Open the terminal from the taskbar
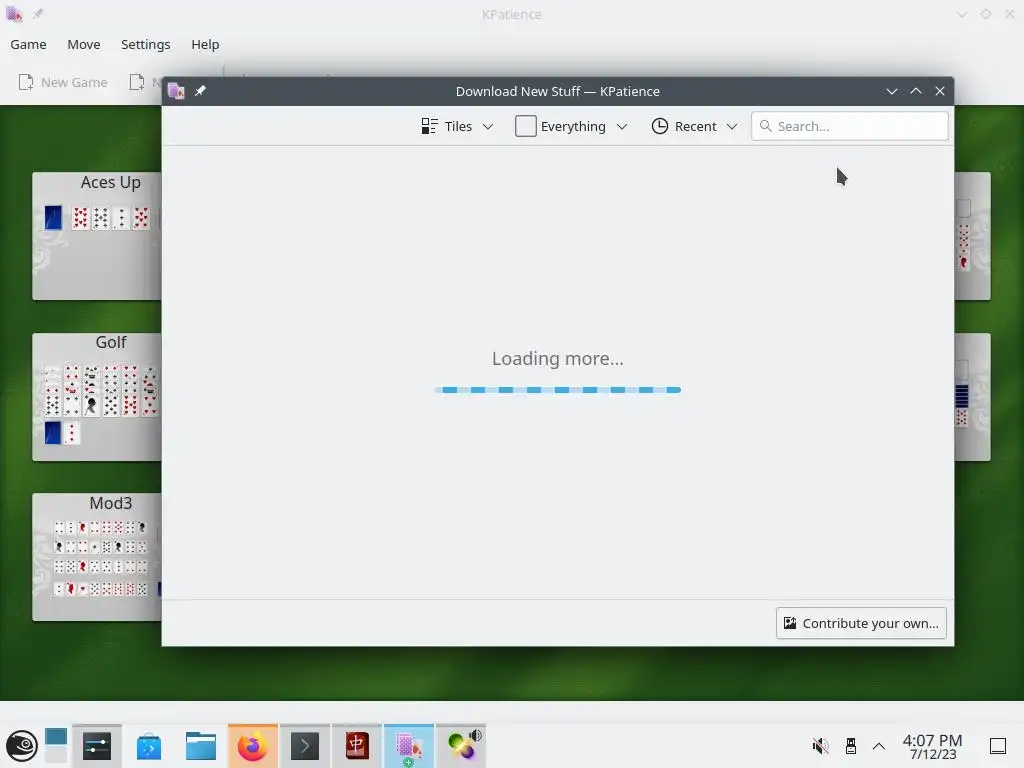This screenshot has width=1024, height=768. 305,746
